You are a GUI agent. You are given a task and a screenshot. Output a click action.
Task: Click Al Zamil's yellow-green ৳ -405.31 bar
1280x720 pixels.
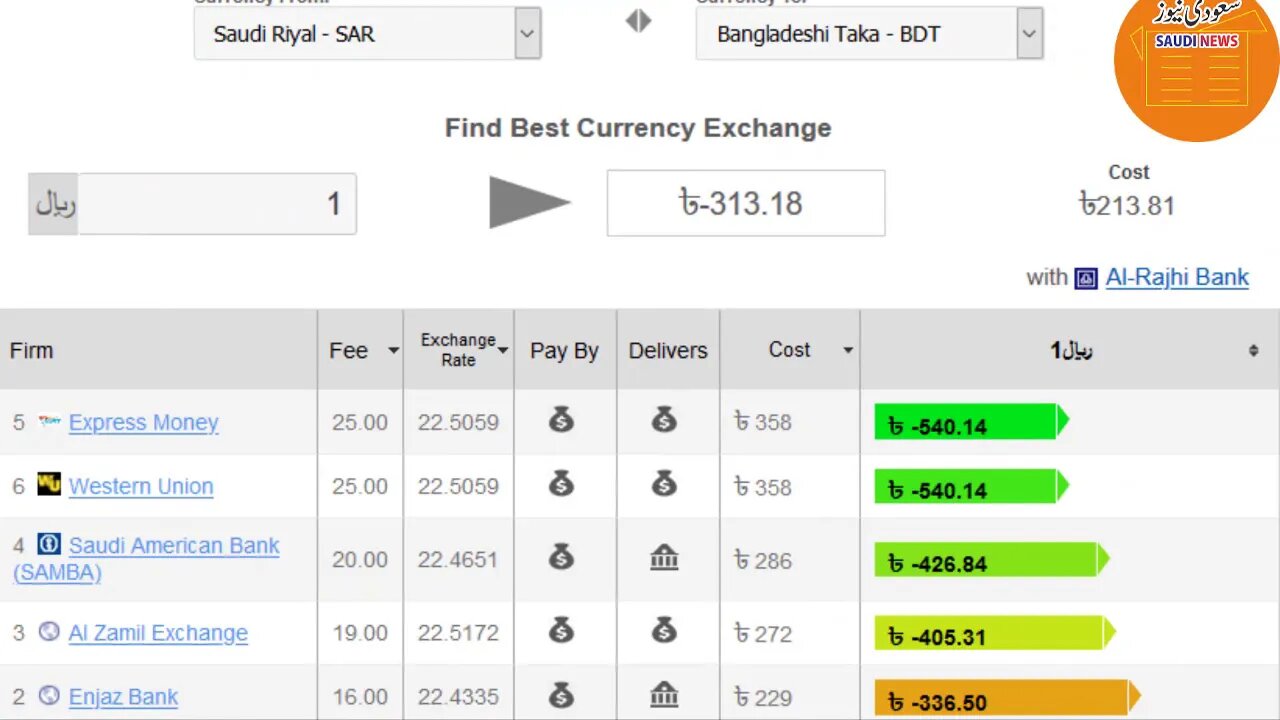click(x=995, y=633)
